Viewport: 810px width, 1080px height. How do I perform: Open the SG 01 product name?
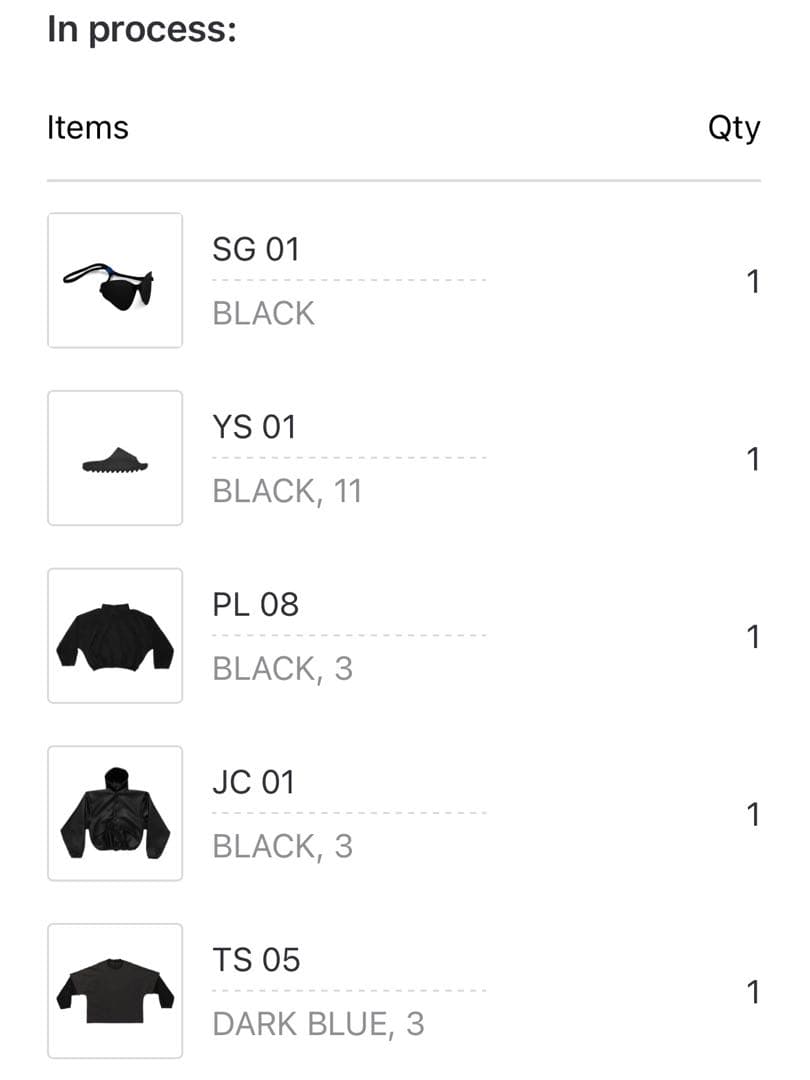(x=257, y=249)
